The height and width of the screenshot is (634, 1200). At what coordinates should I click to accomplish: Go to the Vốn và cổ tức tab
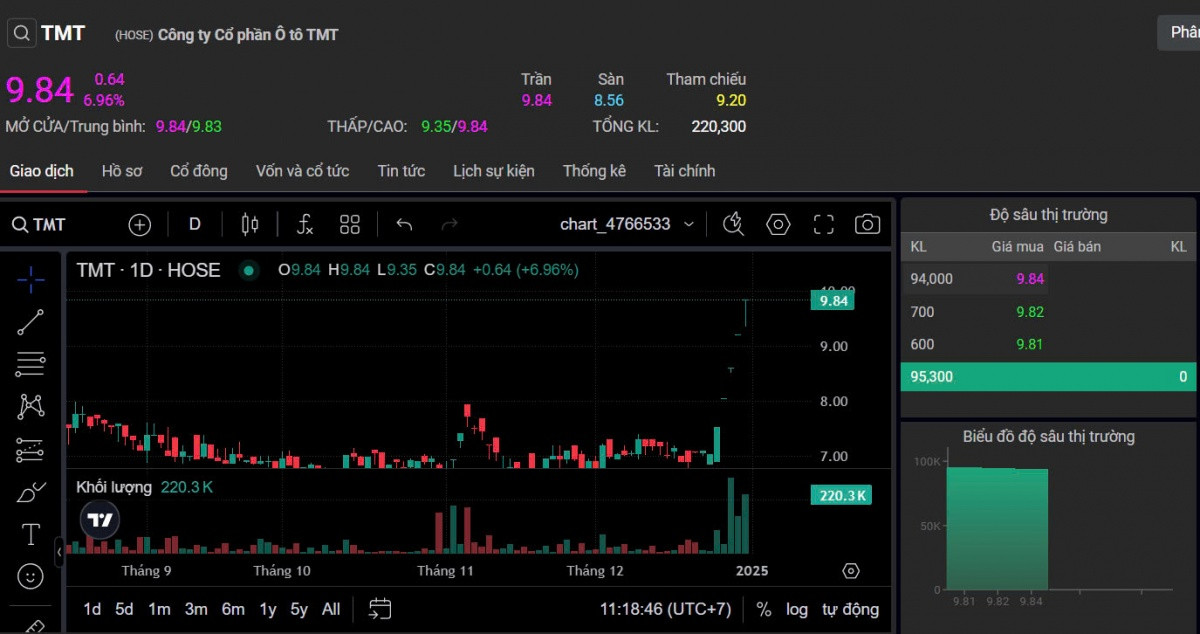click(302, 171)
